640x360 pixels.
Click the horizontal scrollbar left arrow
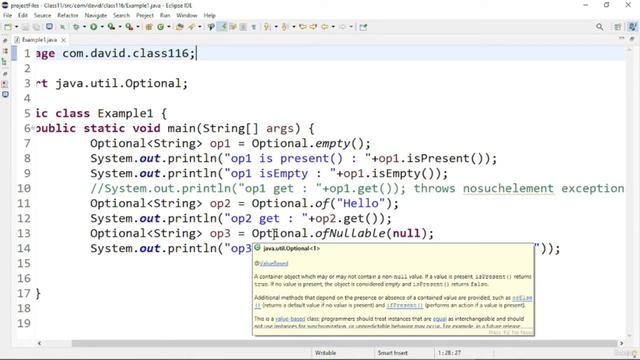[39, 343]
